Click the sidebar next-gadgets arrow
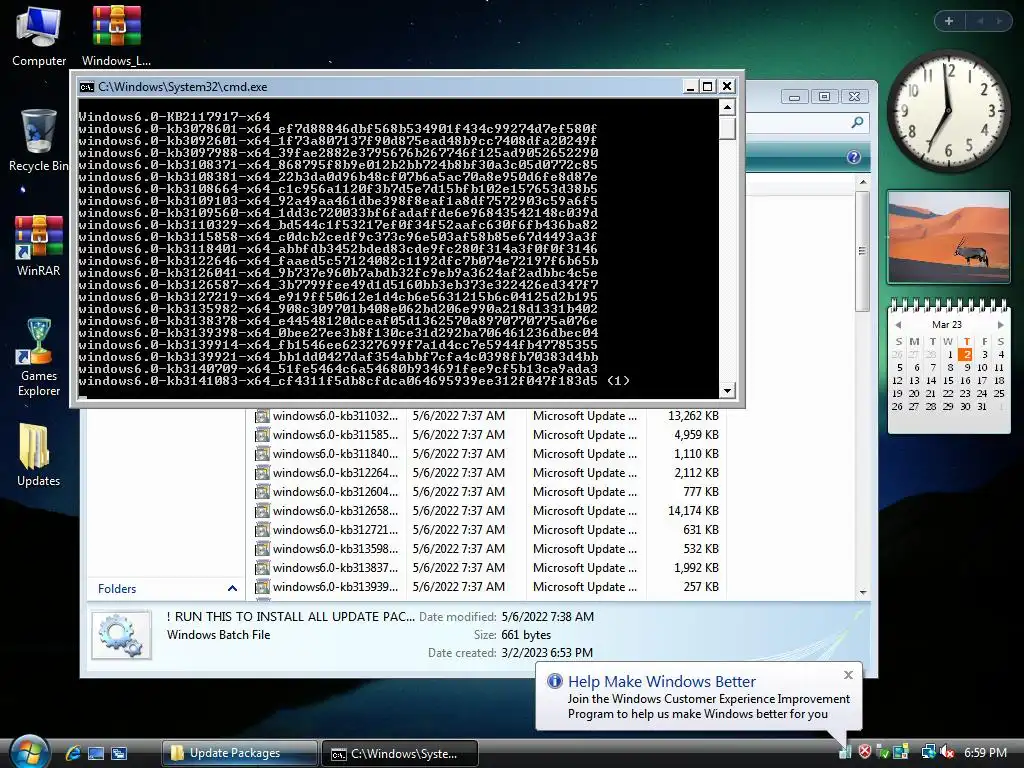 click(999, 21)
